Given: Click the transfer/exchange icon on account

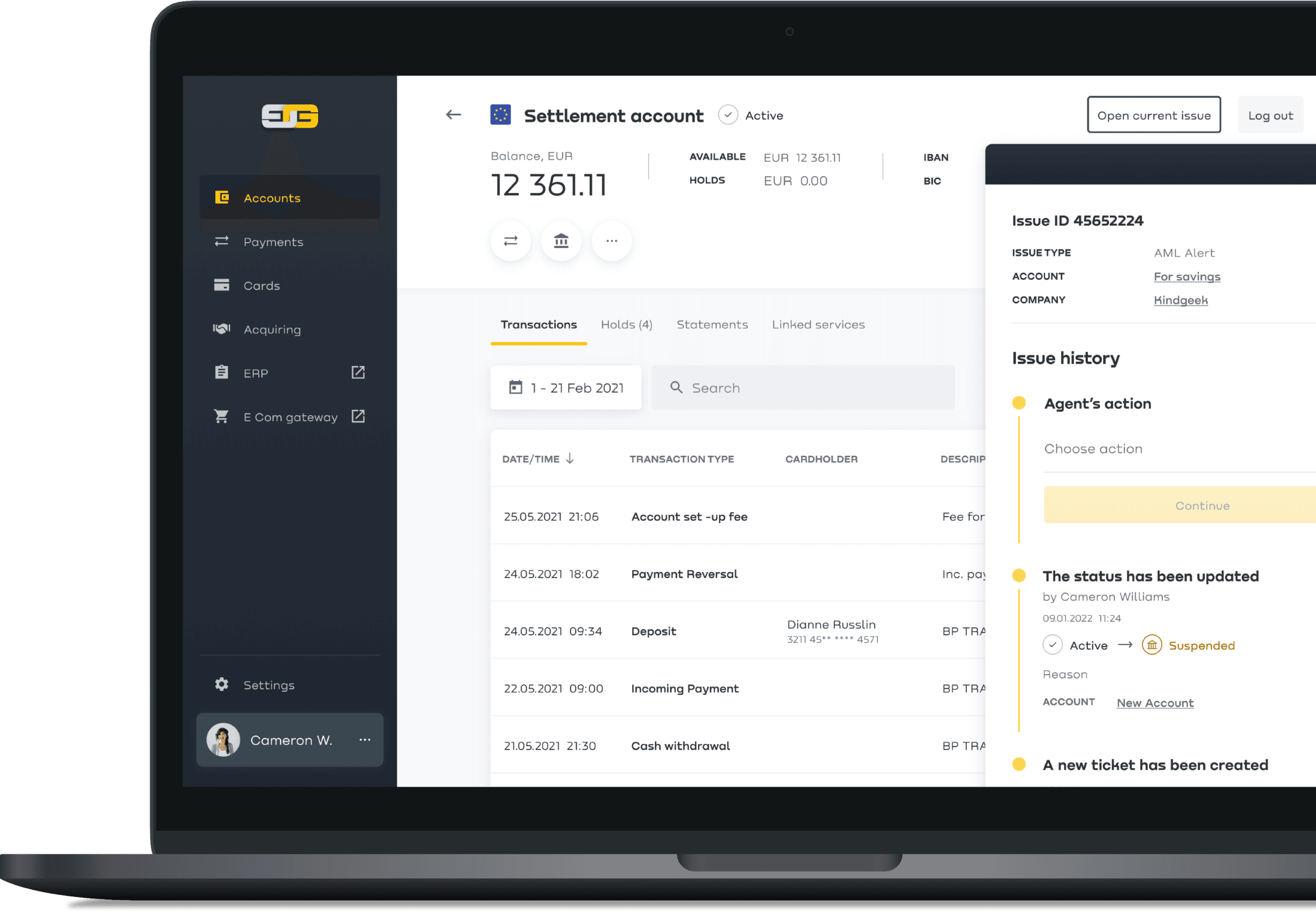Looking at the screenshot, I should 511,241.
